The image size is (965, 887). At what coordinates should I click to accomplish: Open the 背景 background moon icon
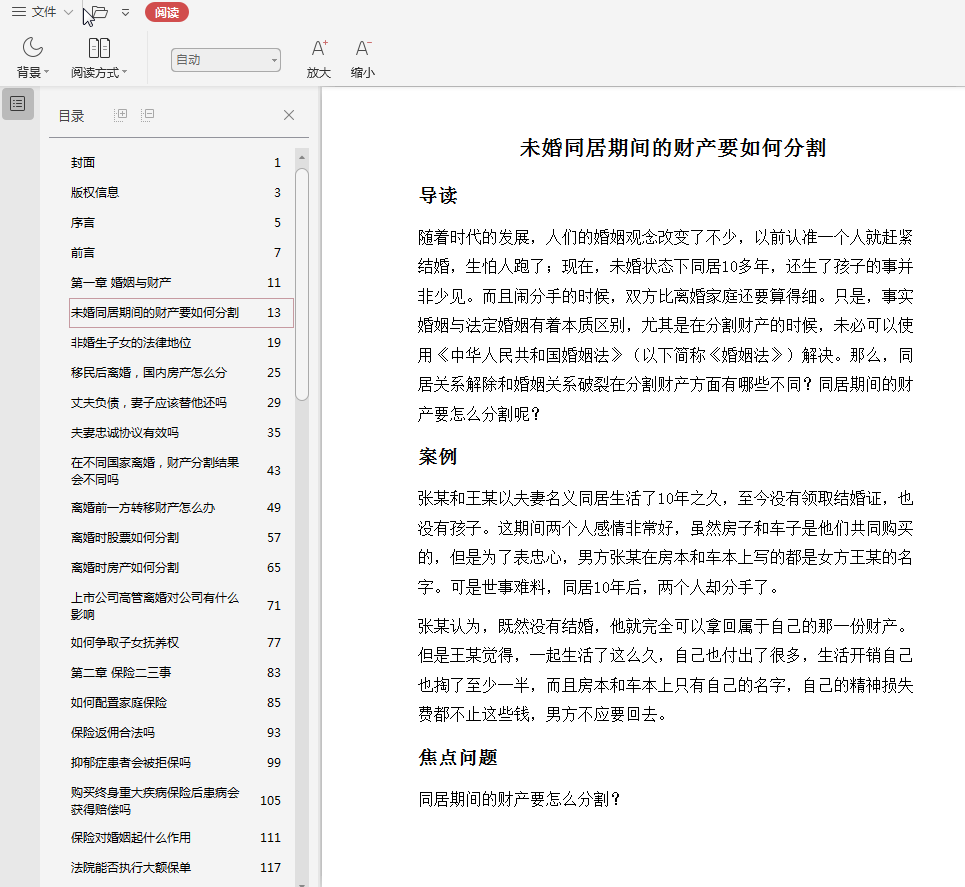(32, 48)
